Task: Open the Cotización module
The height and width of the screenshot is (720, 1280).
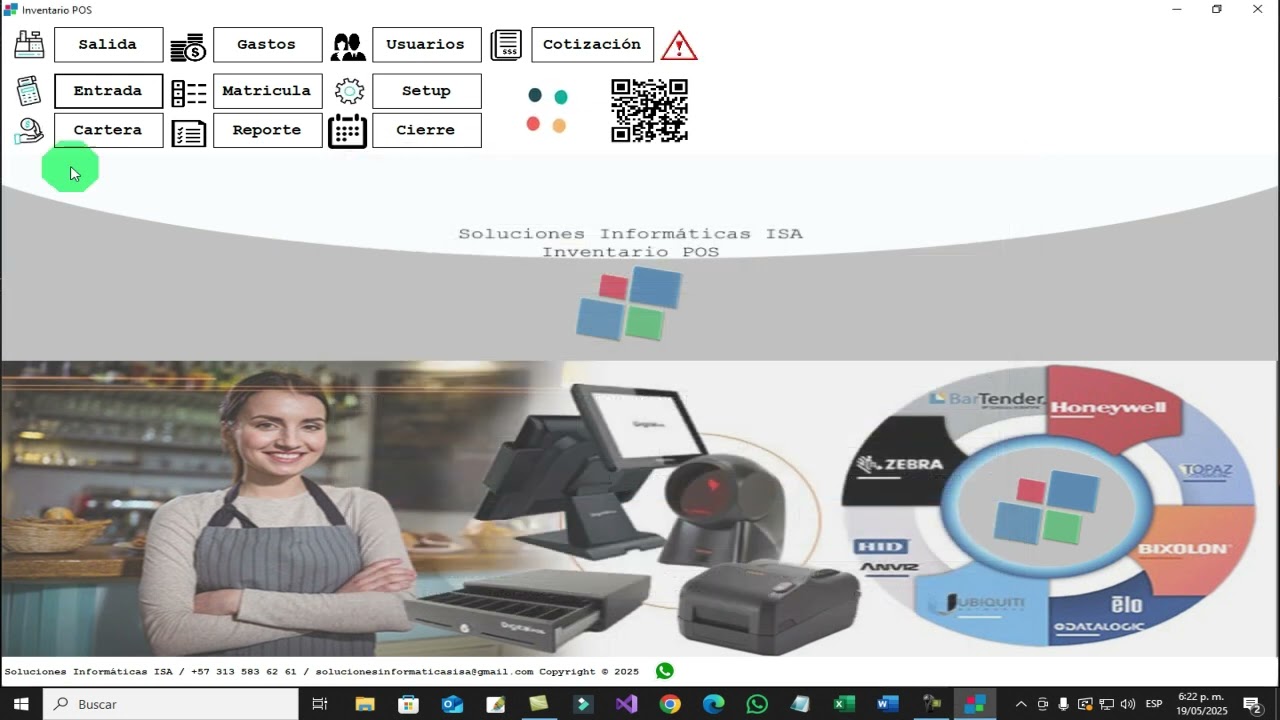Action: pyautogui.click(x=592, y=45)
